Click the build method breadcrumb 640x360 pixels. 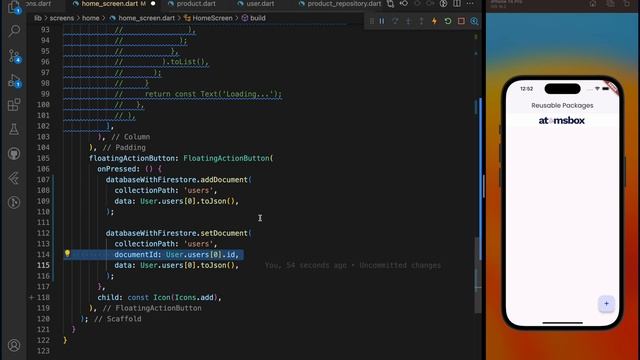pos(258,18)
